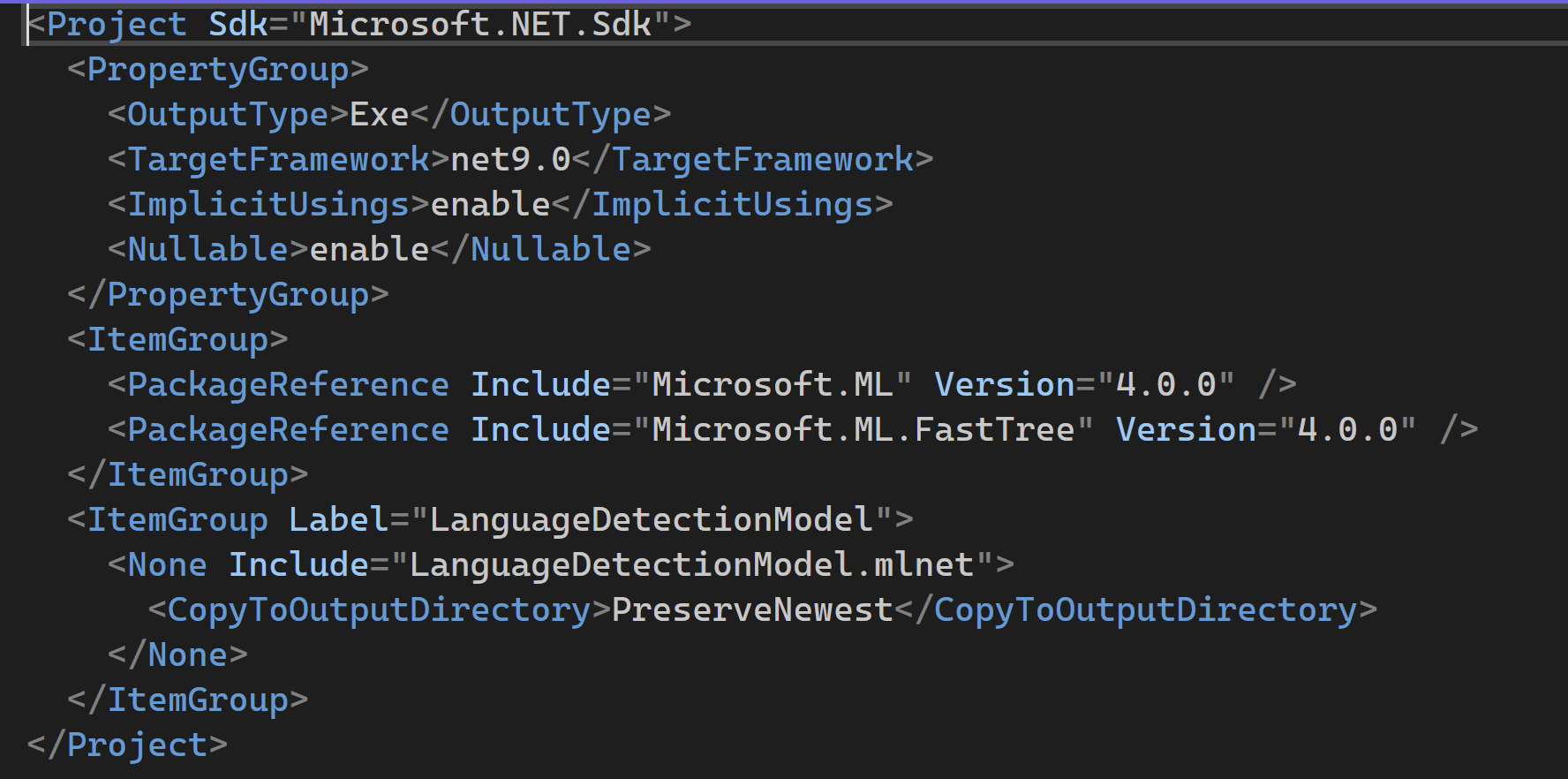Click the 'enable' value in Nullable
1568x779 pixels.
coord(370,249)
